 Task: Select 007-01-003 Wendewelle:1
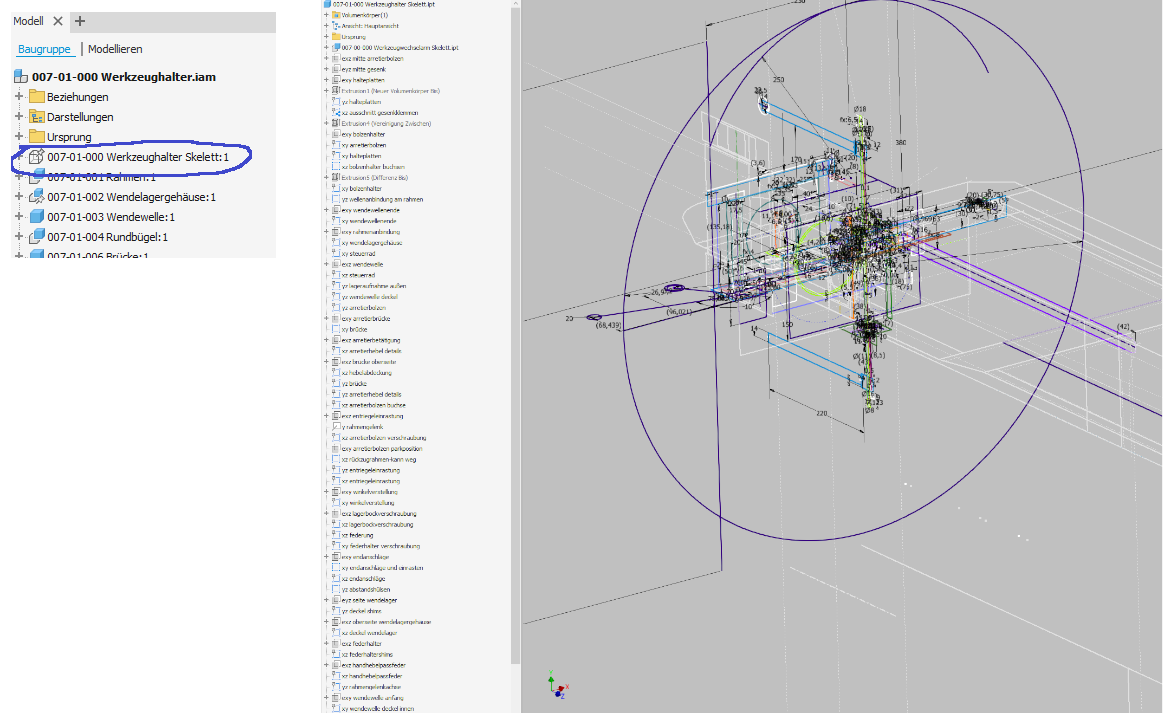111,217
